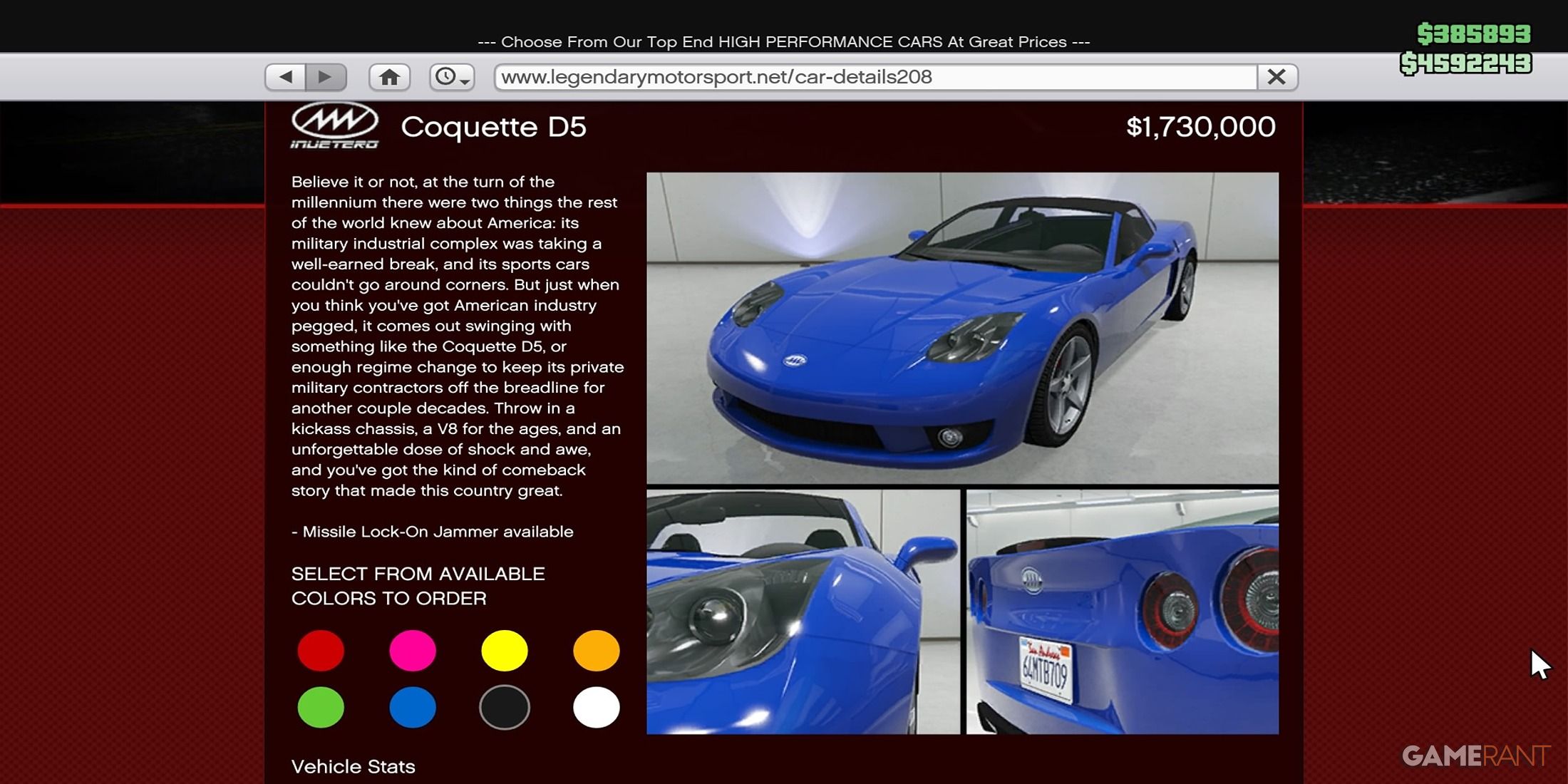Viewport: 1568px width, 784px height.
Task: Click the headlight close-up thumbnail
Action: [803, 612]
